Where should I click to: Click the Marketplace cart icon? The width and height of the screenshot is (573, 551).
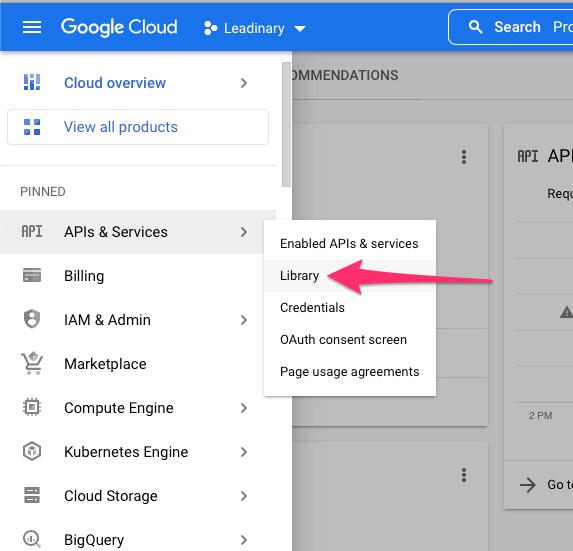click(x=32, y=363)
